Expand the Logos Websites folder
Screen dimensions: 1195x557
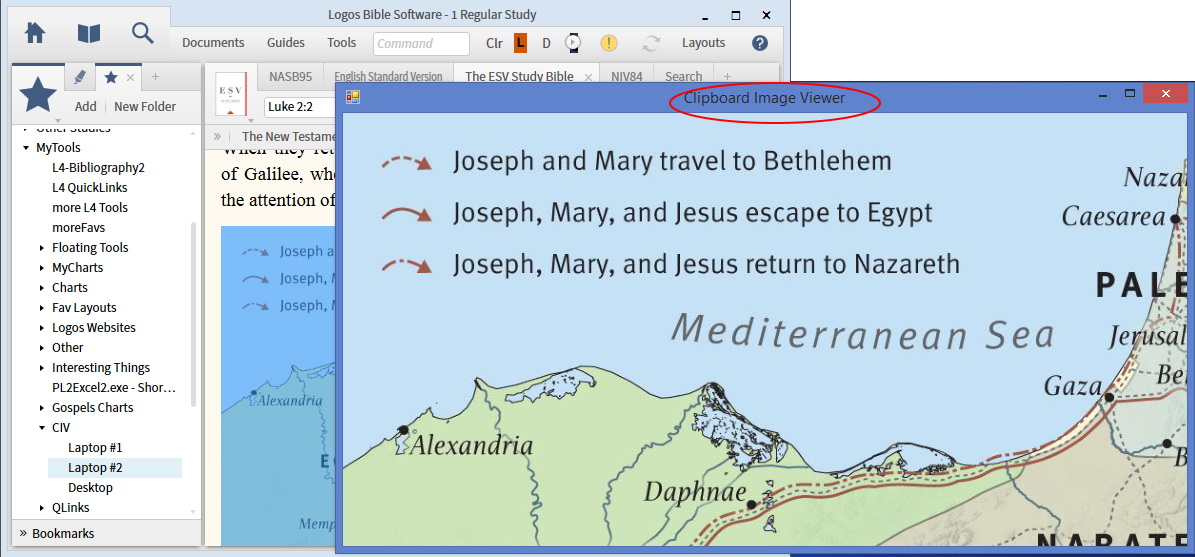[42, 328]
